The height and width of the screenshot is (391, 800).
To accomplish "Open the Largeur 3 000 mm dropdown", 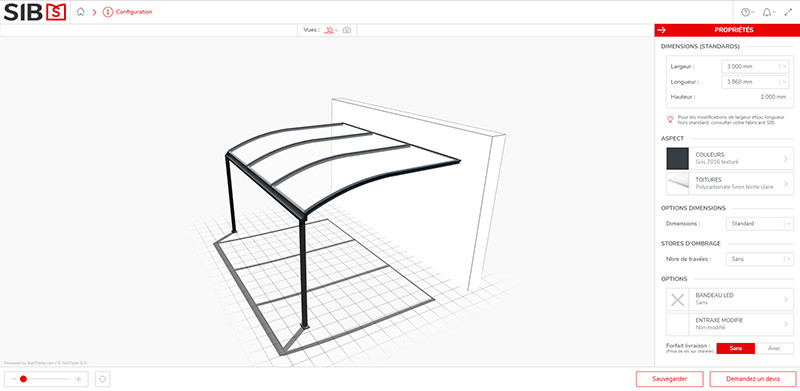I will pyautogui.click(x=755, y=66).
